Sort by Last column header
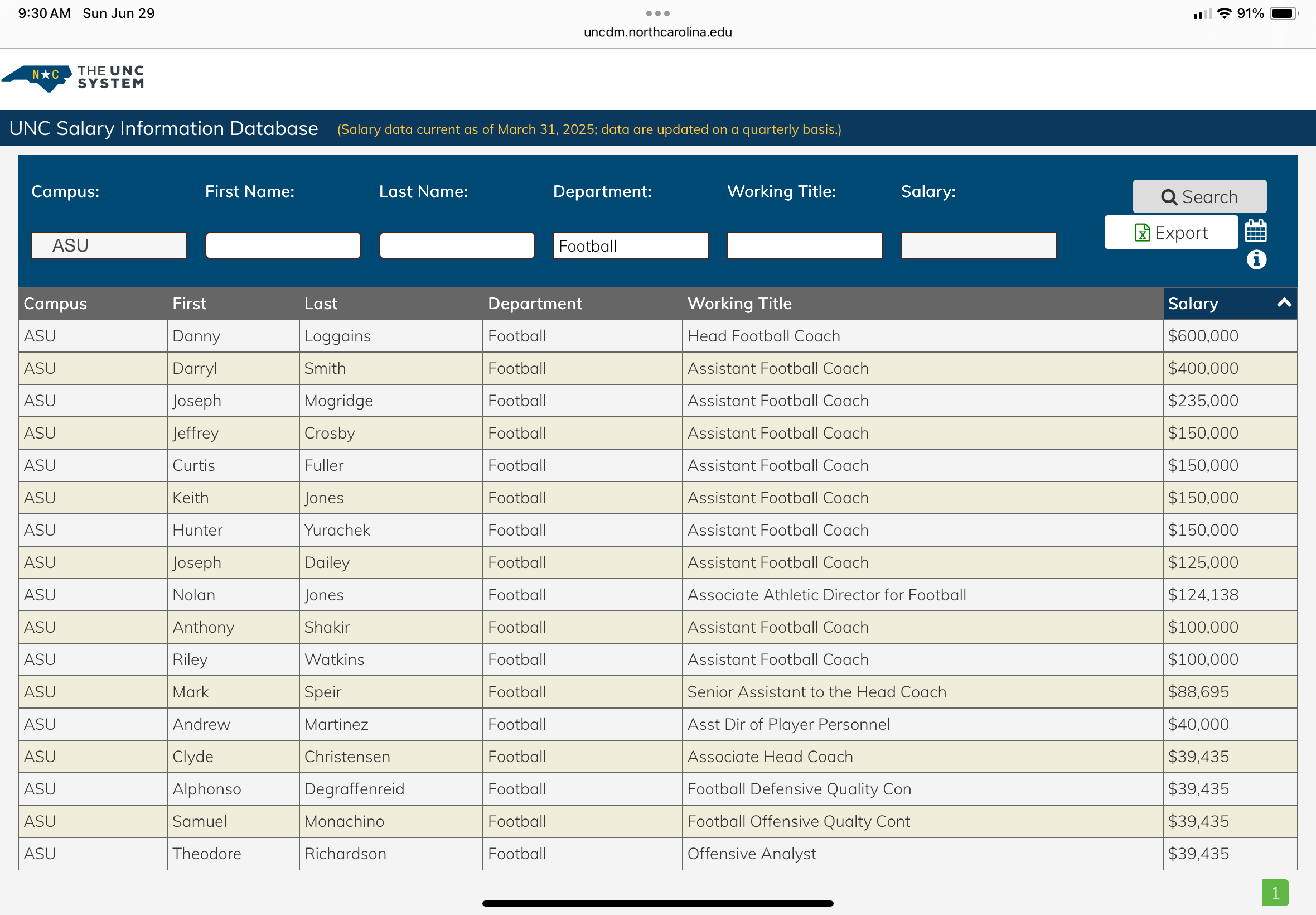1316x915 pixels. click(321, 304)
